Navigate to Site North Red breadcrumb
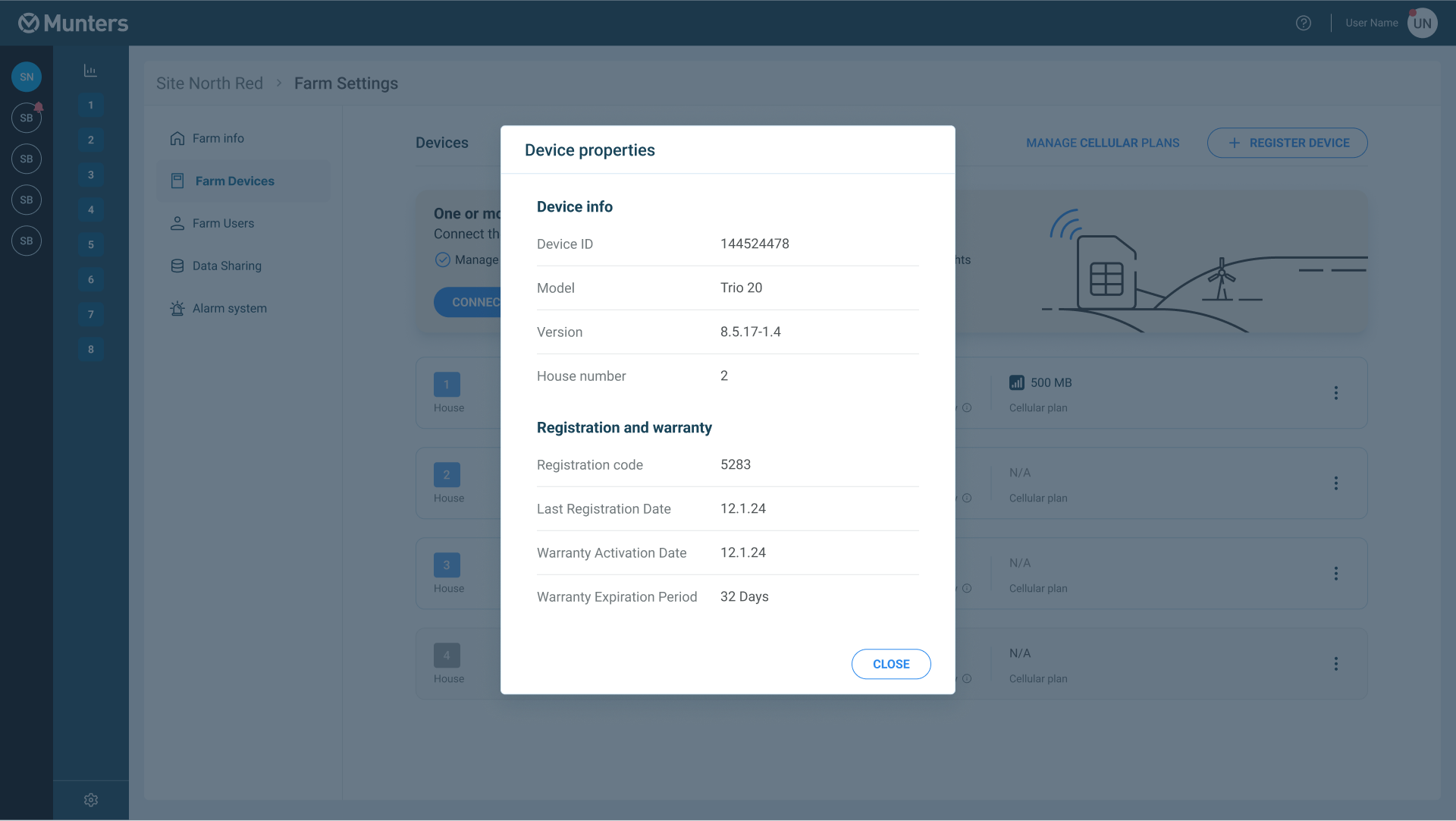This screenshot has height=821, width=1456. pos(209,83)
